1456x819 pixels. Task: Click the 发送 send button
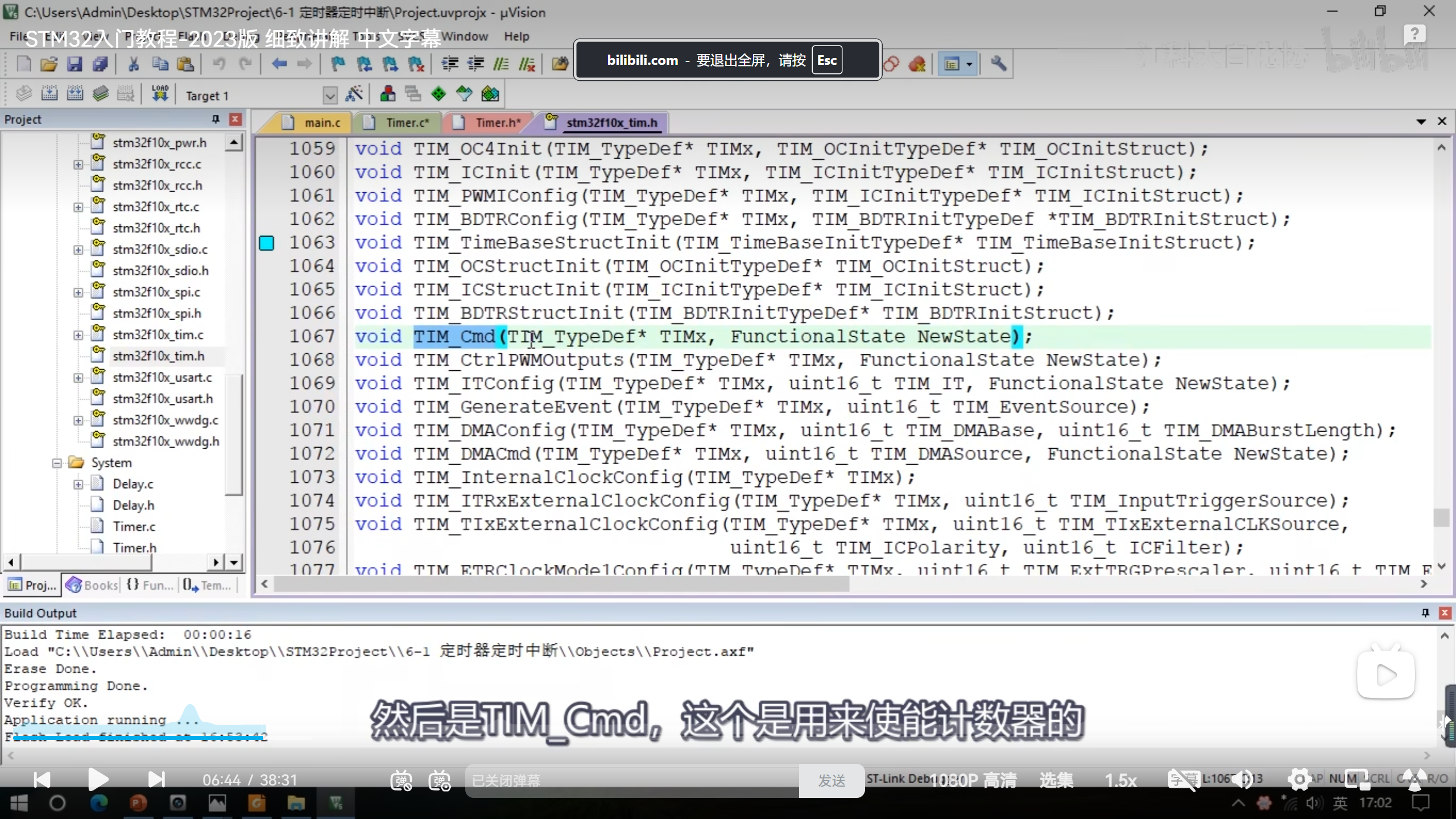[832, 780]
